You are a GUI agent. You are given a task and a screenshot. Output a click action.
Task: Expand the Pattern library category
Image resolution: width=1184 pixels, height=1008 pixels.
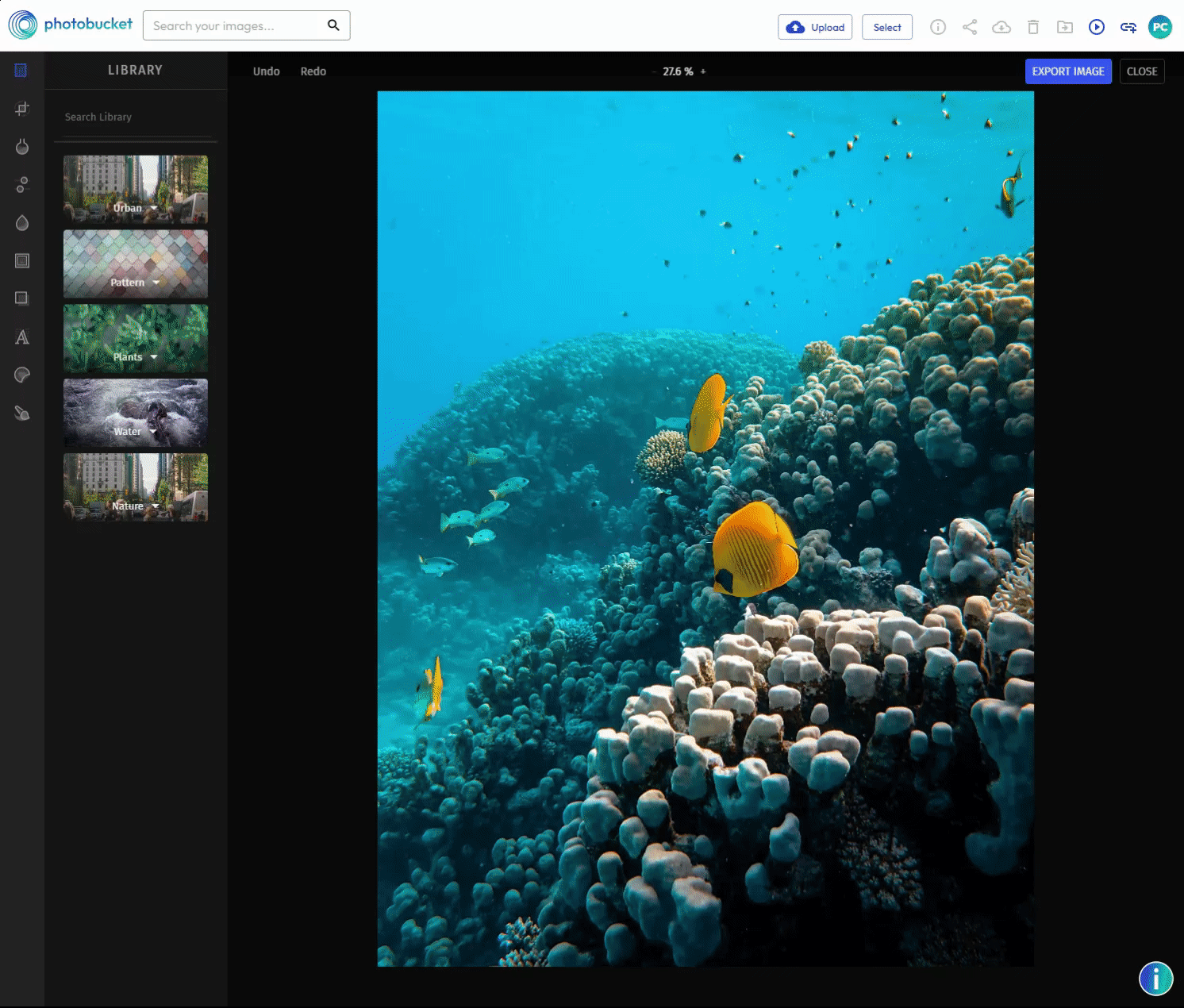click(136, 264)
